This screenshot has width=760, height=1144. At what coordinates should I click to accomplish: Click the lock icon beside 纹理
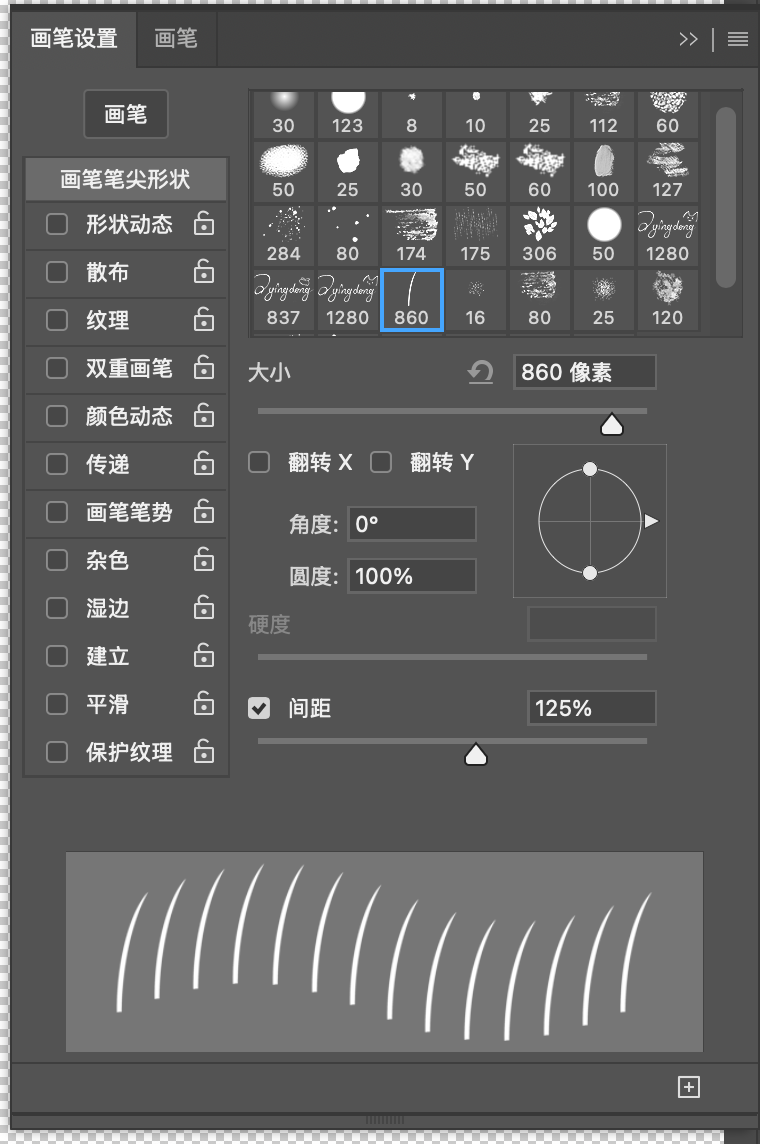[204, 320]
